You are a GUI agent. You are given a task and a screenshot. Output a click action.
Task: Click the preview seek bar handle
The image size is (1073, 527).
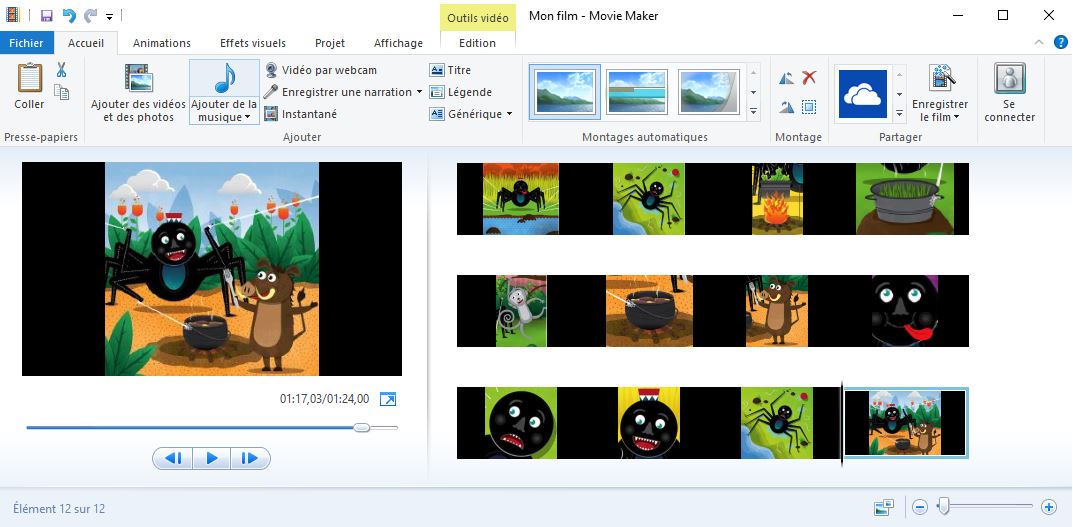[x=362, y=428]
